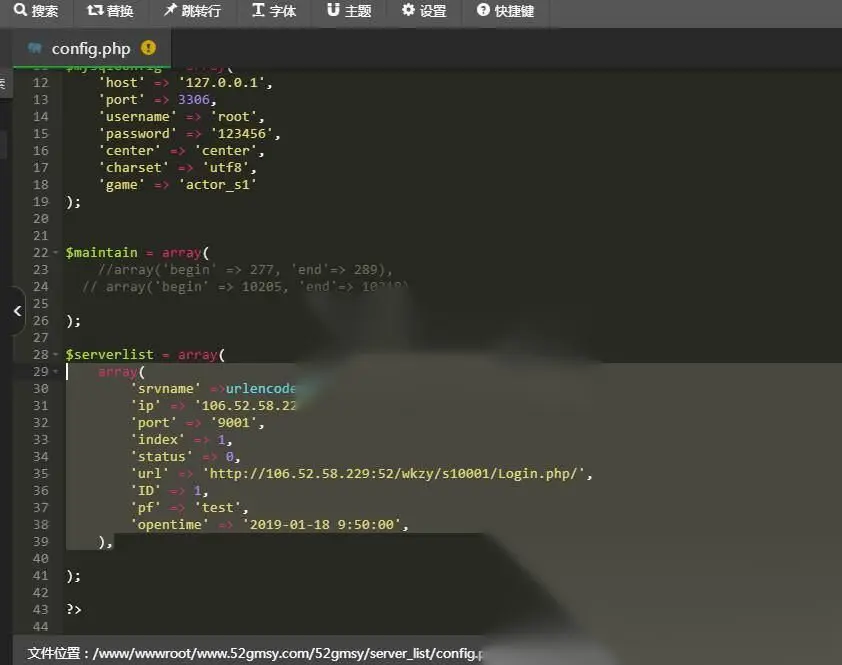Click the closing ?> tag on line 43
Screen dimensions: 842x665
[x=74, y=610]
